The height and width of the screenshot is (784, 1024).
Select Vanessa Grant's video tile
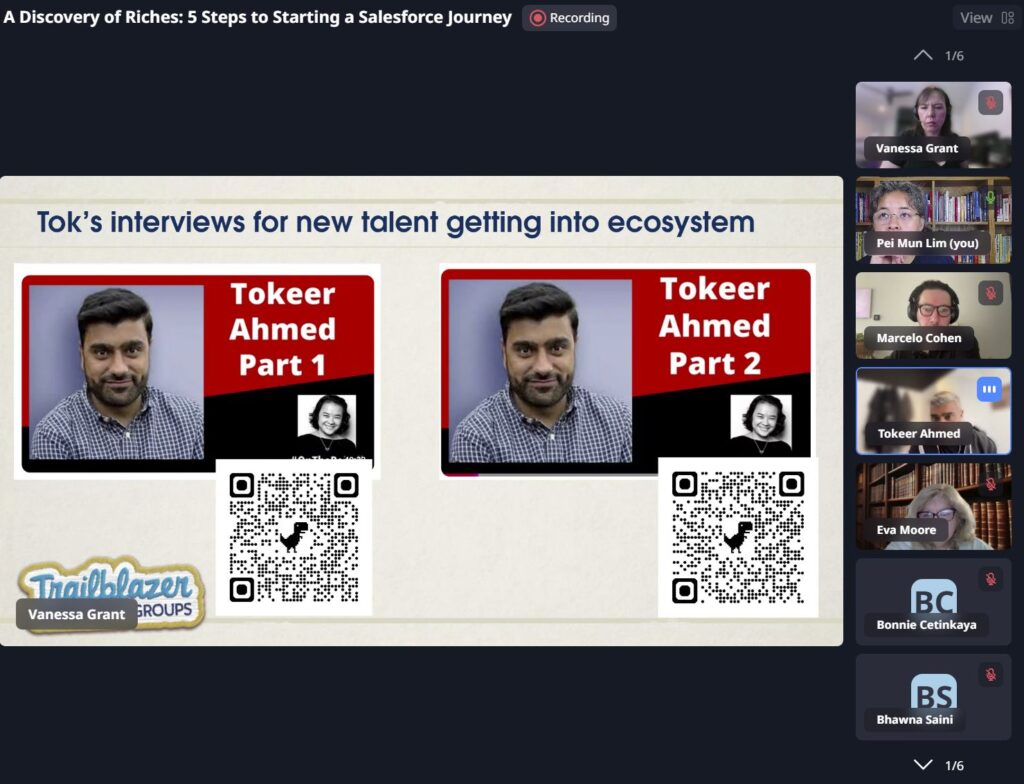click(933, 125)
